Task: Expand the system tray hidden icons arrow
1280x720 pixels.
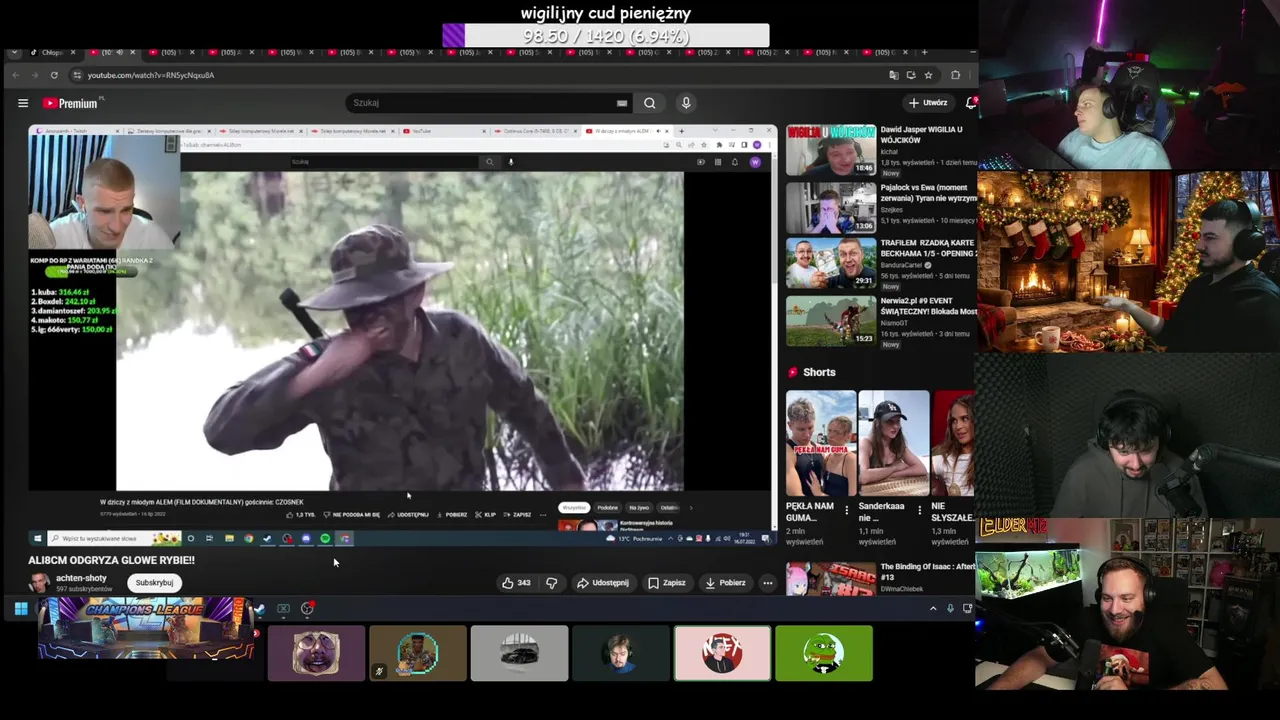Action: (x=933, y=608)
